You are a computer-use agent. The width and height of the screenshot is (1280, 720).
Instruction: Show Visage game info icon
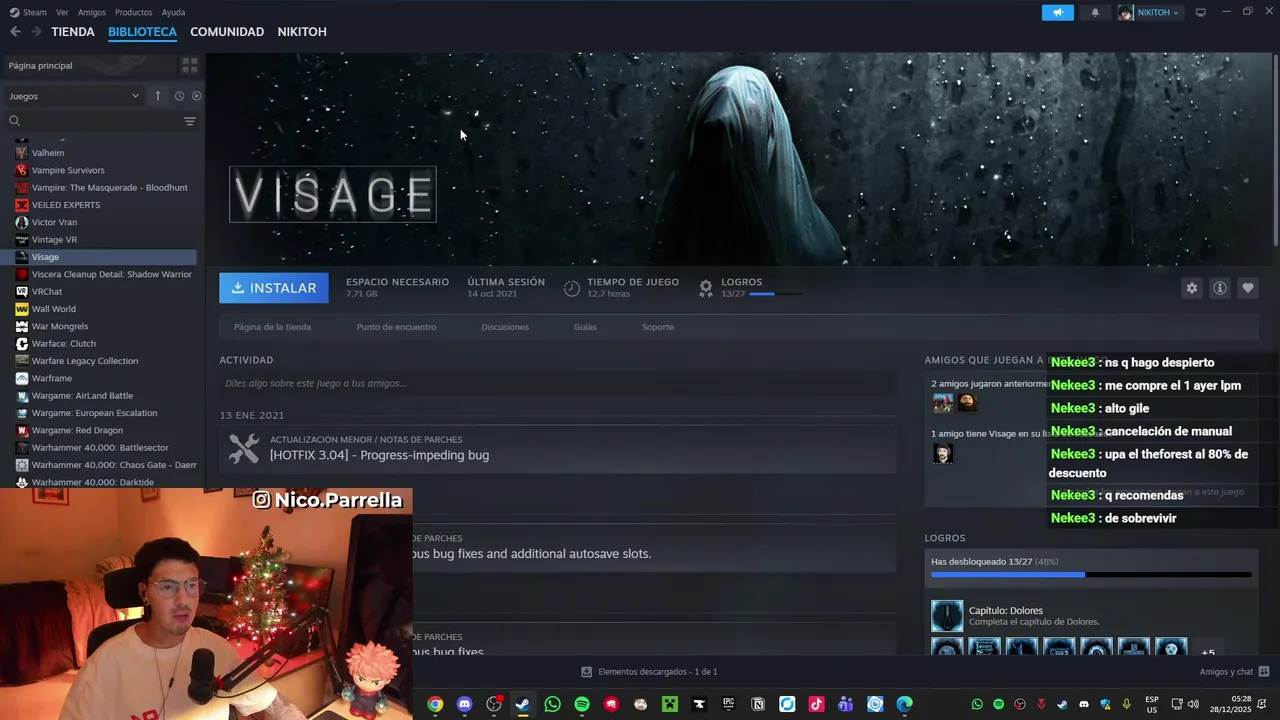(1219, 288)
